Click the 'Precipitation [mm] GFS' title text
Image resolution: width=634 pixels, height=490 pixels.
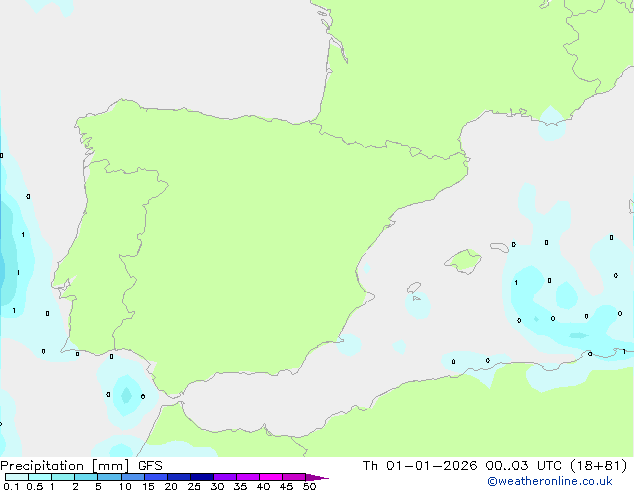click(x=81, y=466)
